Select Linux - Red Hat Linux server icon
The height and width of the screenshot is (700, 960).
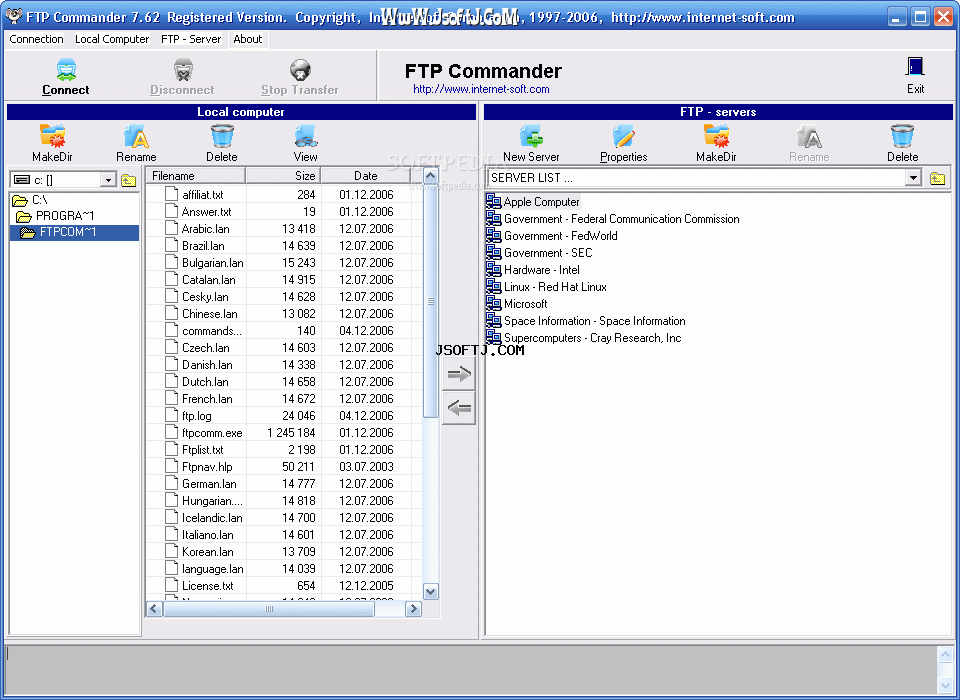493,287
